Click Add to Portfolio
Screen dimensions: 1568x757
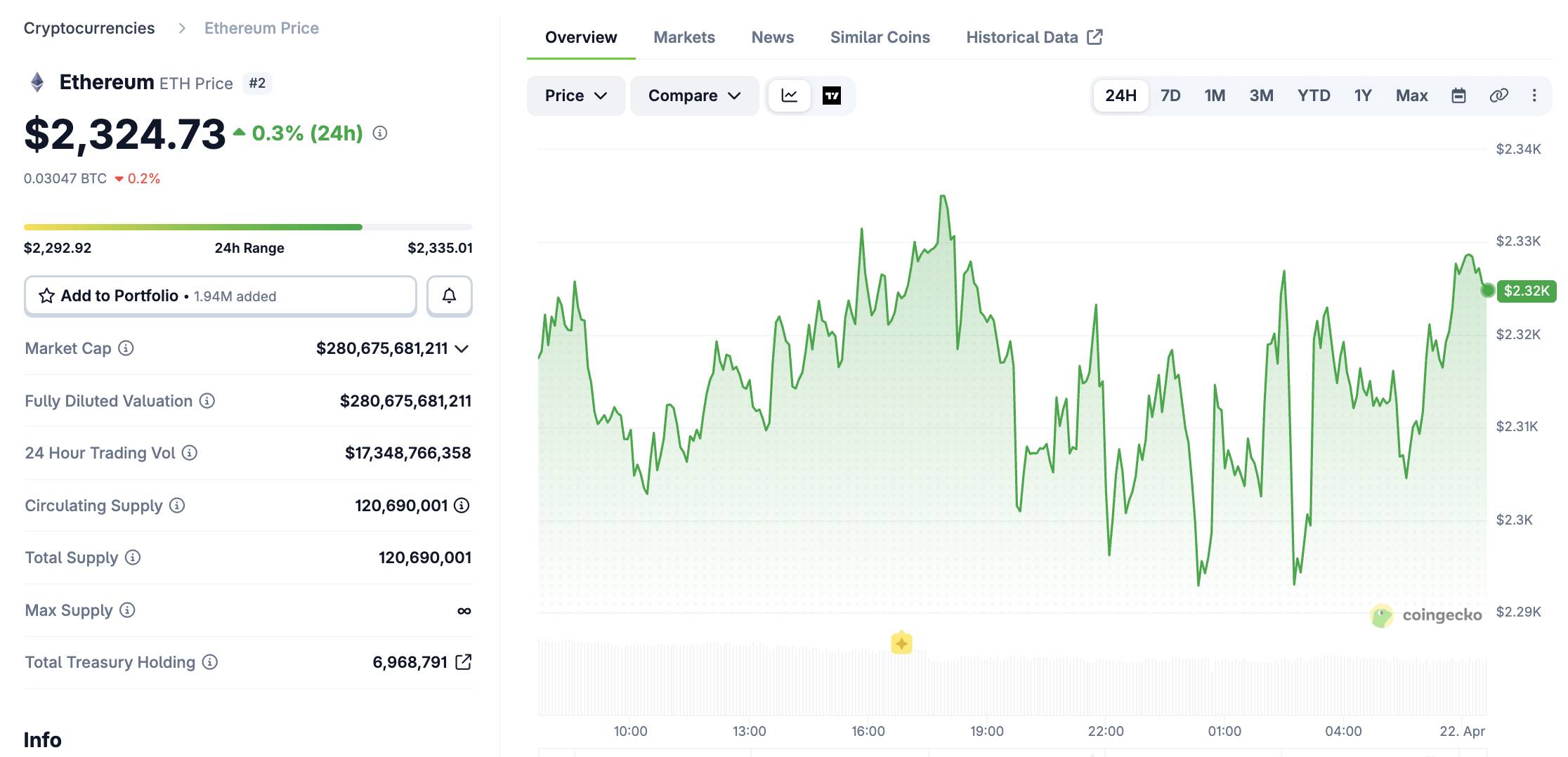pos(119,296)
